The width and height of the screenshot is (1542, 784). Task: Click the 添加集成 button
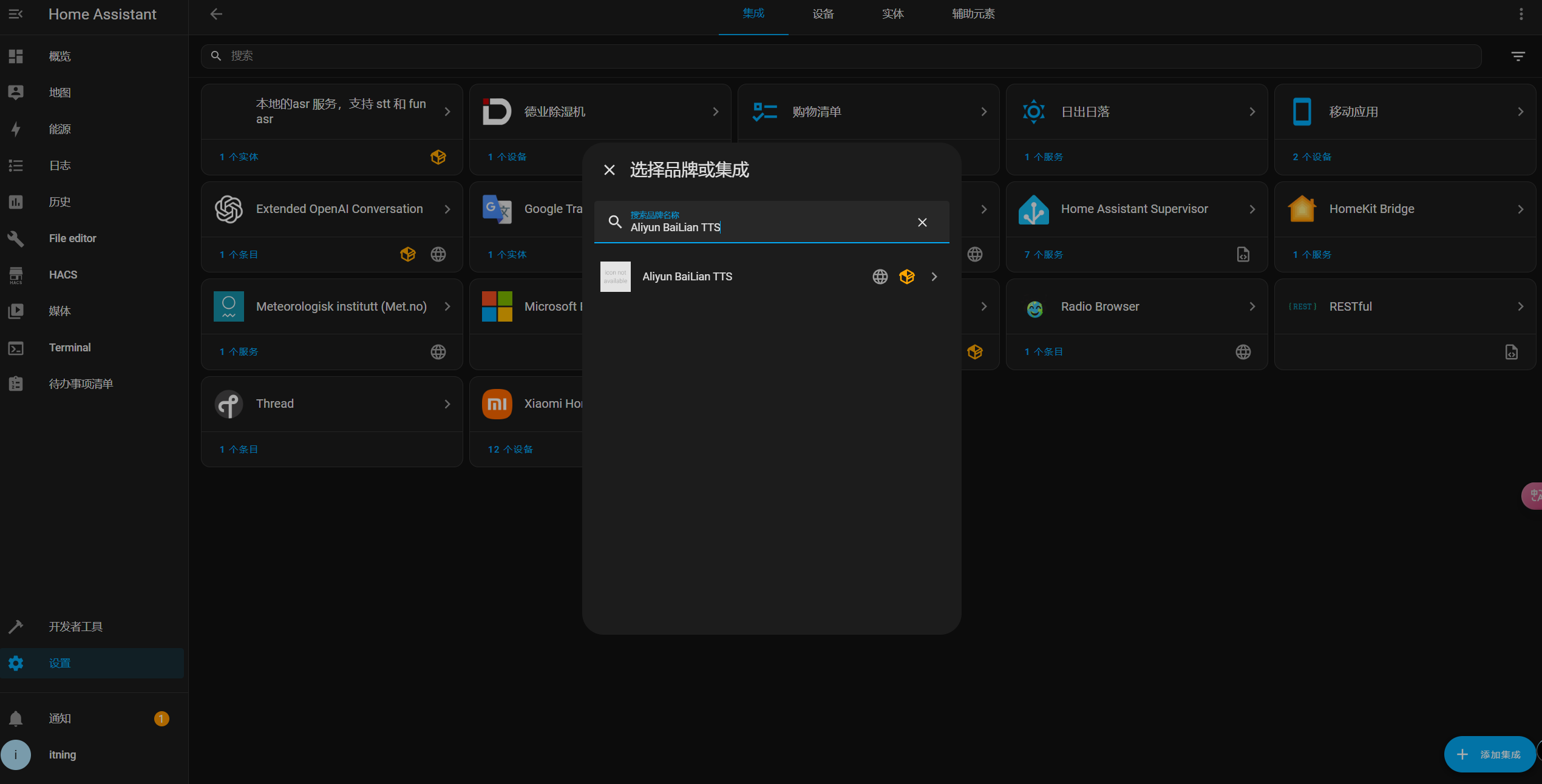coord(1490,754)
